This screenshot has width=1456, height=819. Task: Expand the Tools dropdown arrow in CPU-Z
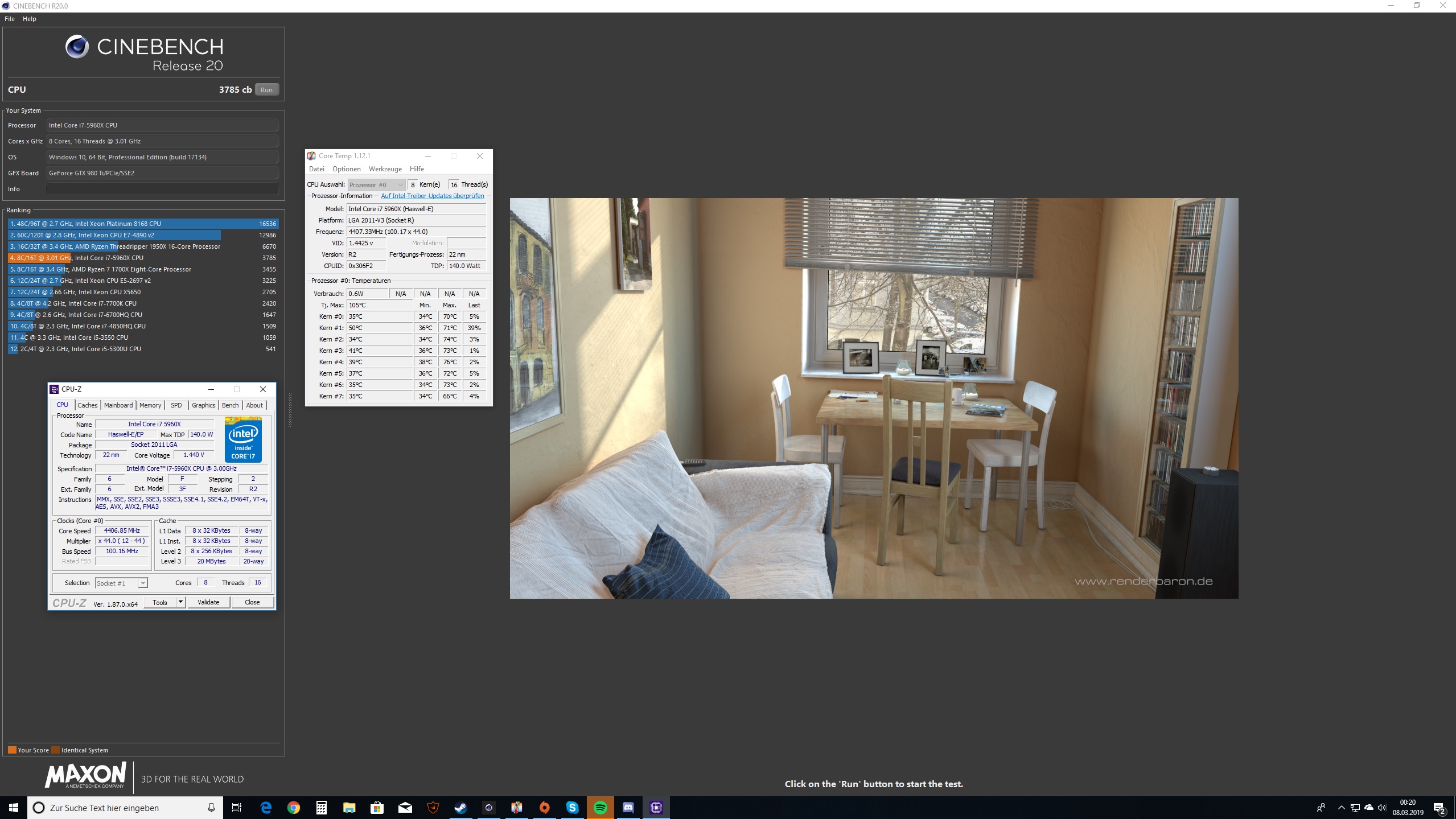tap(180, 602)
